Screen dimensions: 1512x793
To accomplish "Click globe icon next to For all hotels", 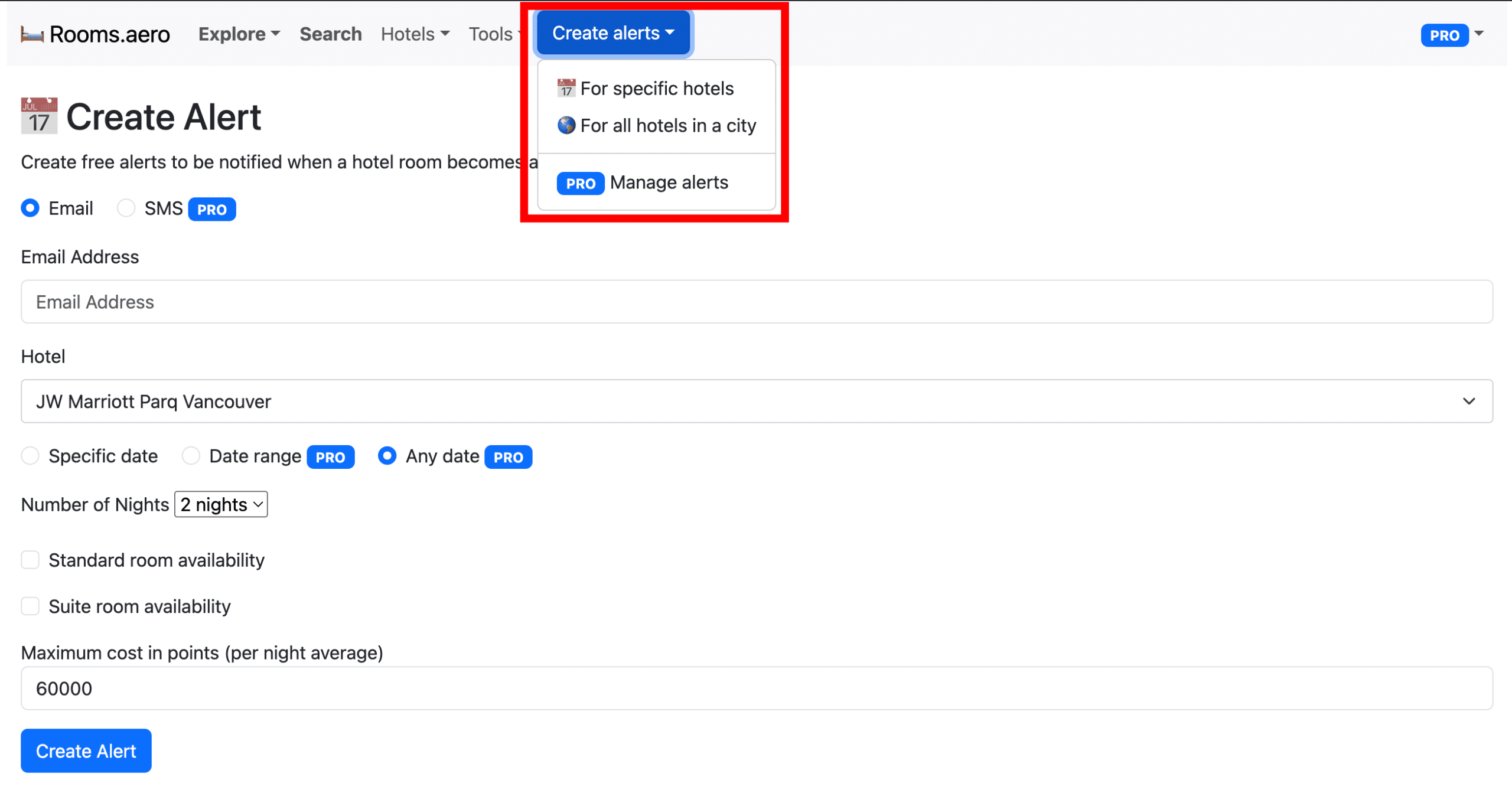I will point(566,125).
